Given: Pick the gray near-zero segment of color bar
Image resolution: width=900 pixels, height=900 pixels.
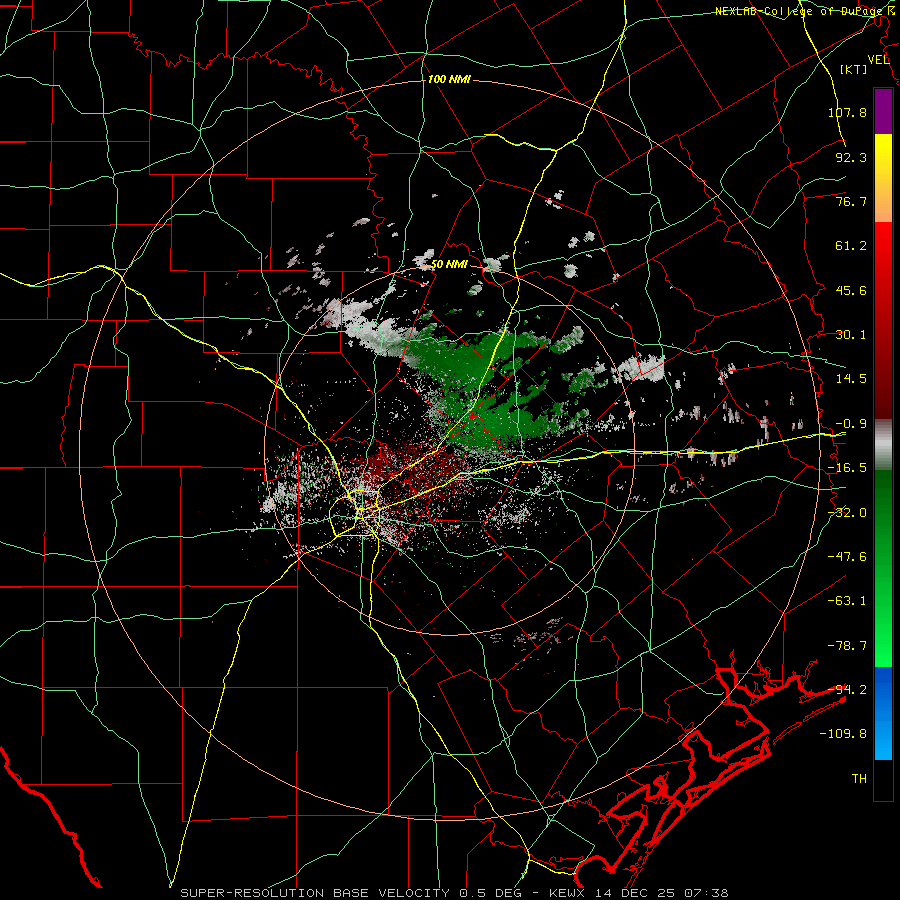Looking at the screenshot, I should pos(883,445).
